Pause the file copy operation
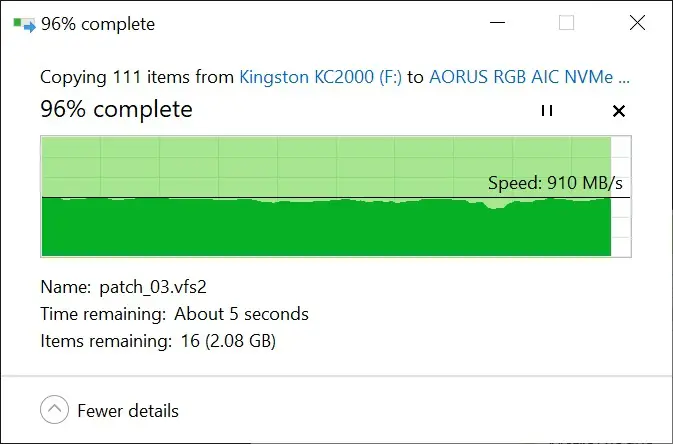The width and height of the screenshot is (673, 444). (547, 111)
